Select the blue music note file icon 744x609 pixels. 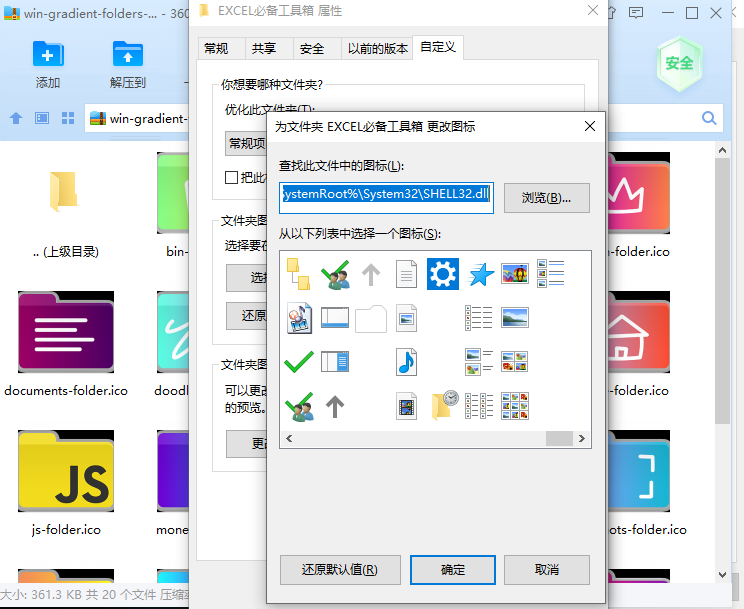click(x=407, y=362)
